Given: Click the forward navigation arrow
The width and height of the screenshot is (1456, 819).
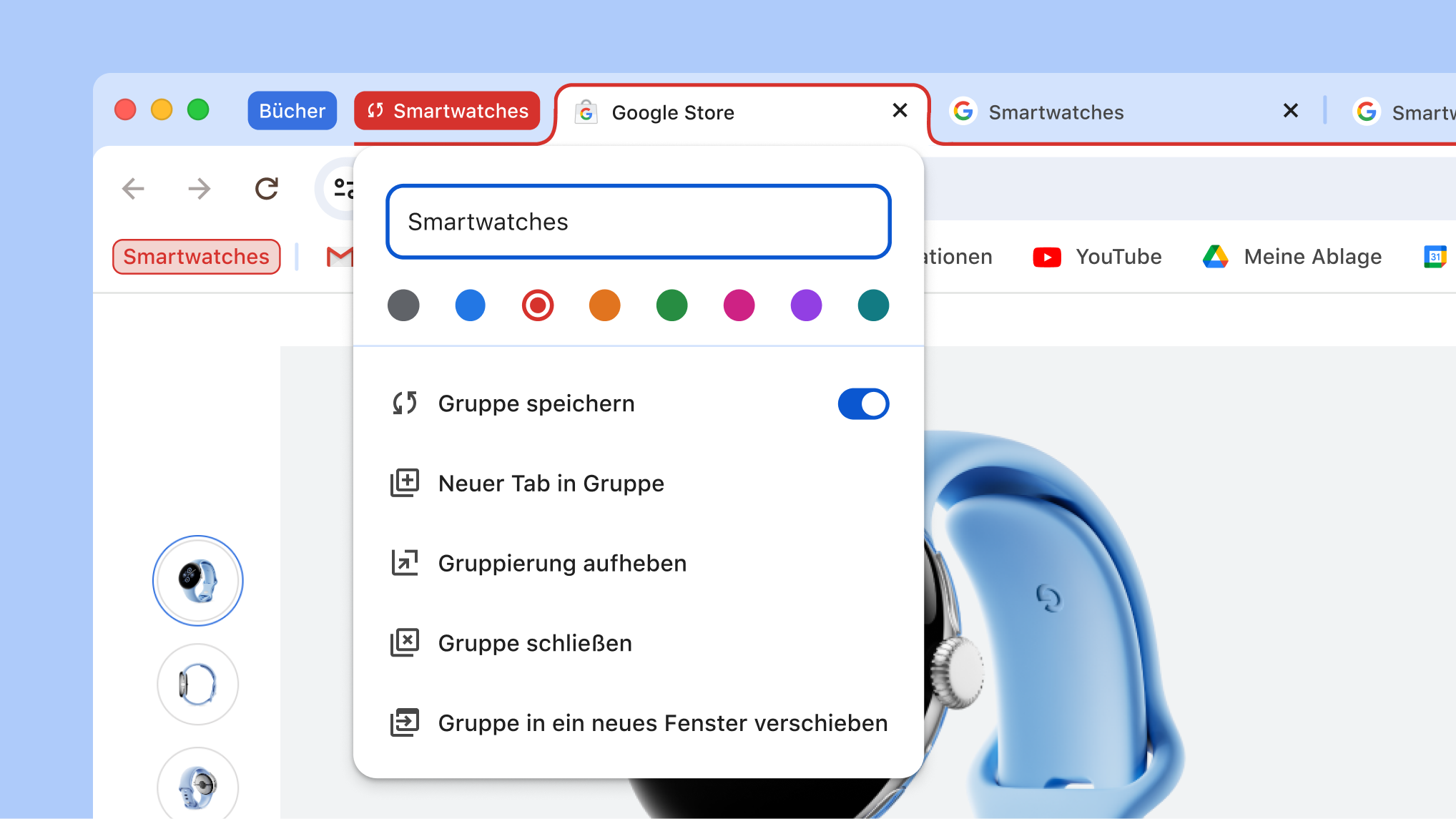Looking at the screenshot, I should (x=200, y=188).
